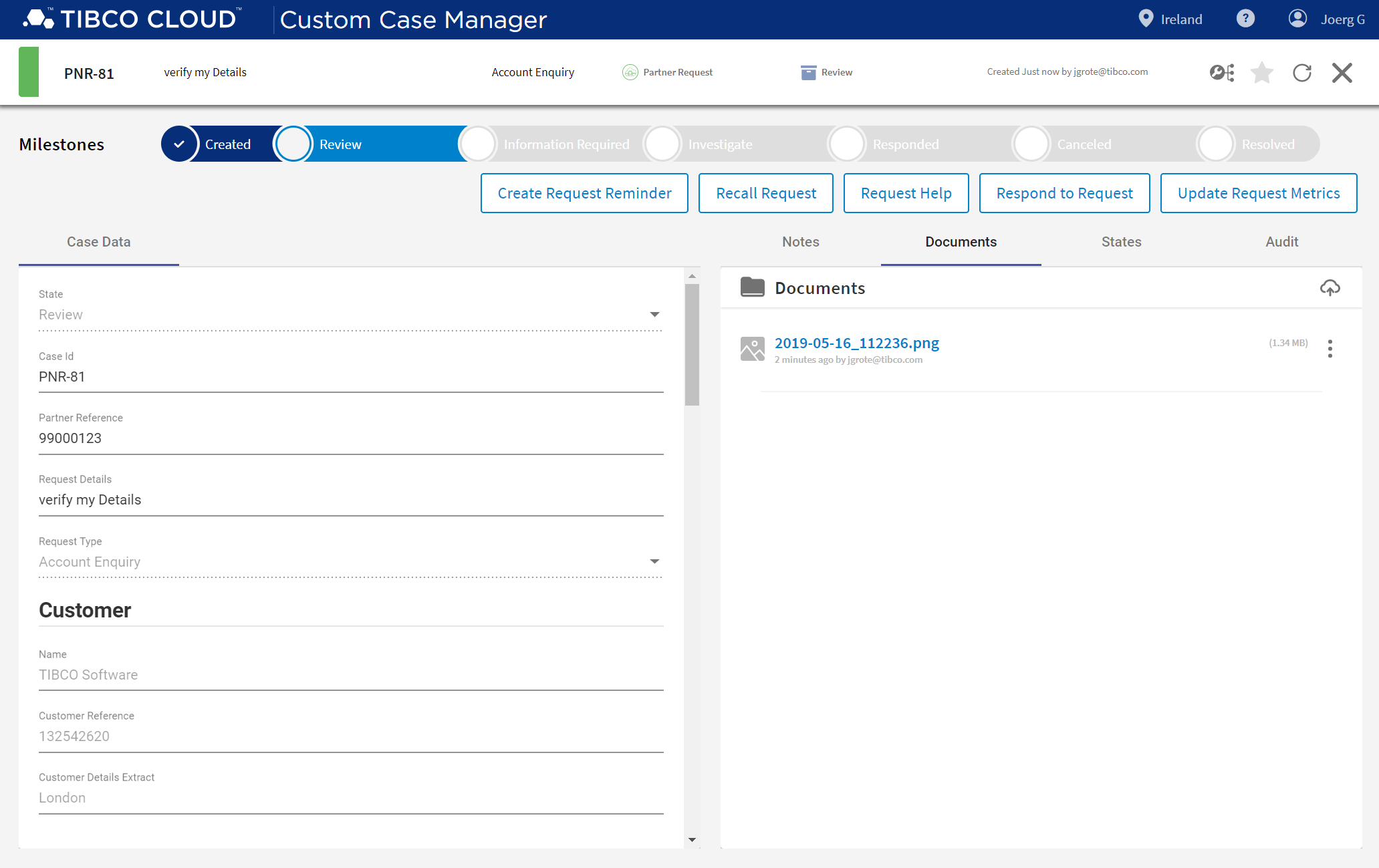Click the Documents folder icon

753,287
